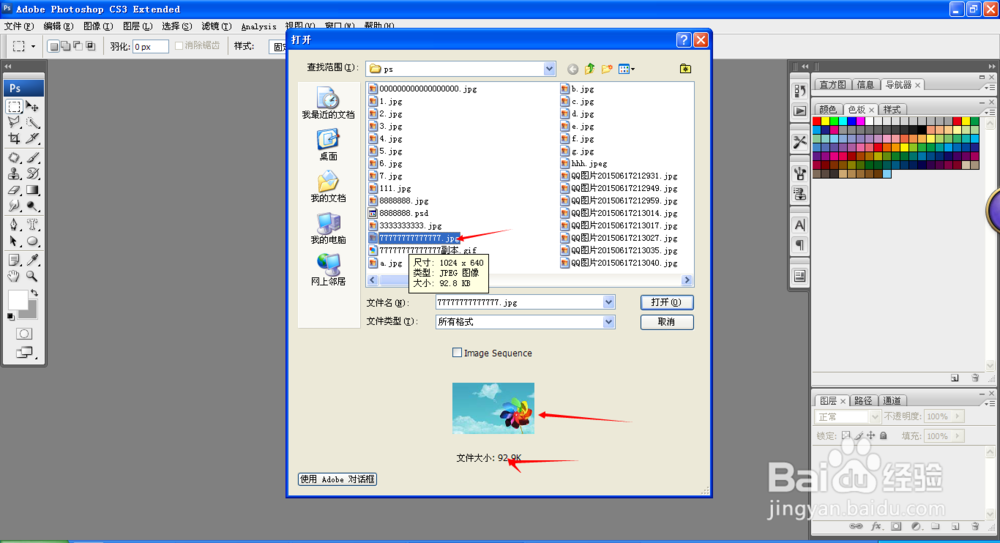This screenshot has width=1000, height=543.
Task: Click the swap foreground/background colors arrow
Action: click(34, 293)
